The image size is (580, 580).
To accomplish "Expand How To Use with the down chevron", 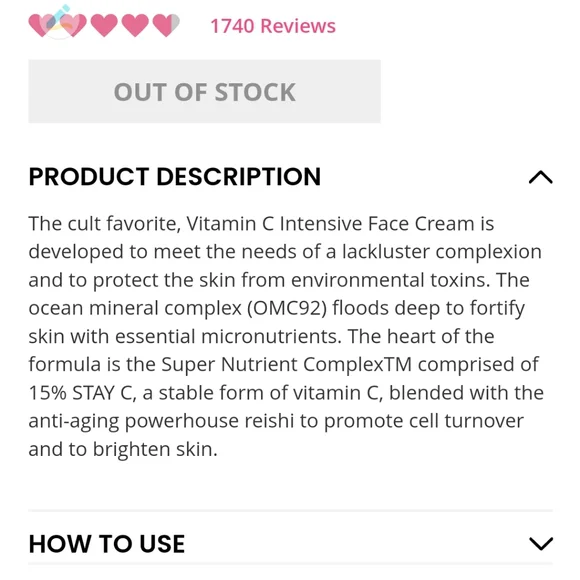I will tap(541, 543).
